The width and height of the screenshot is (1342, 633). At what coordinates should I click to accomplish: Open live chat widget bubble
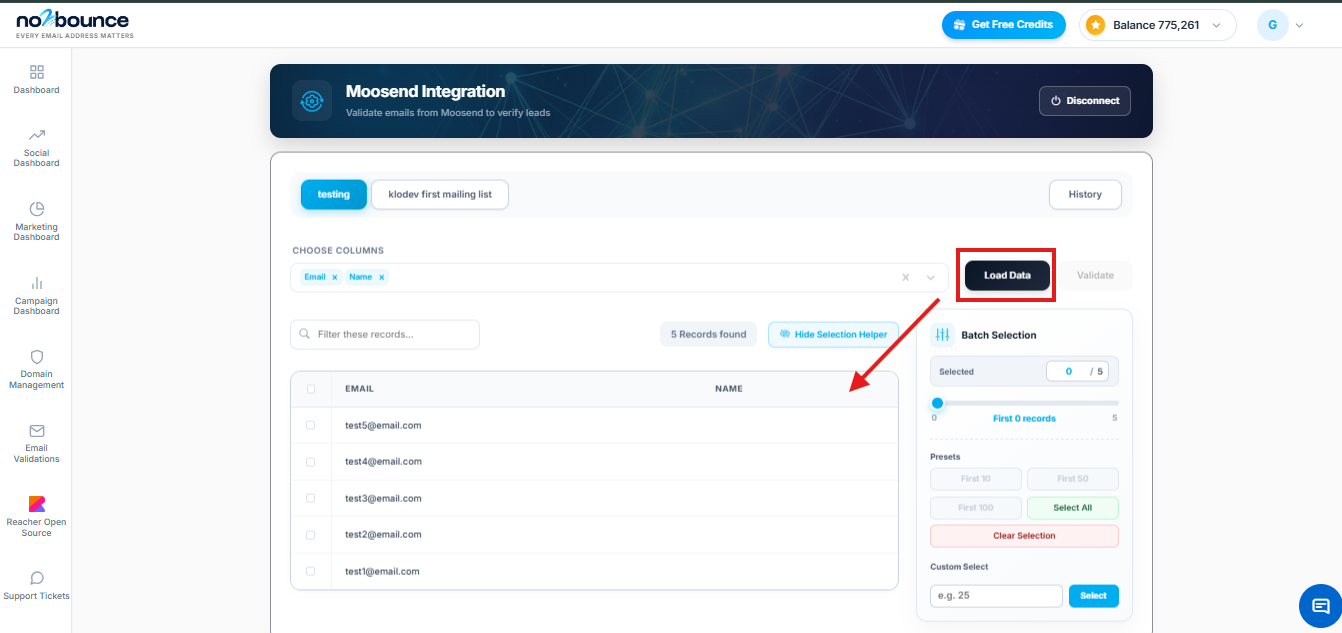click(x=1320, y=606)
